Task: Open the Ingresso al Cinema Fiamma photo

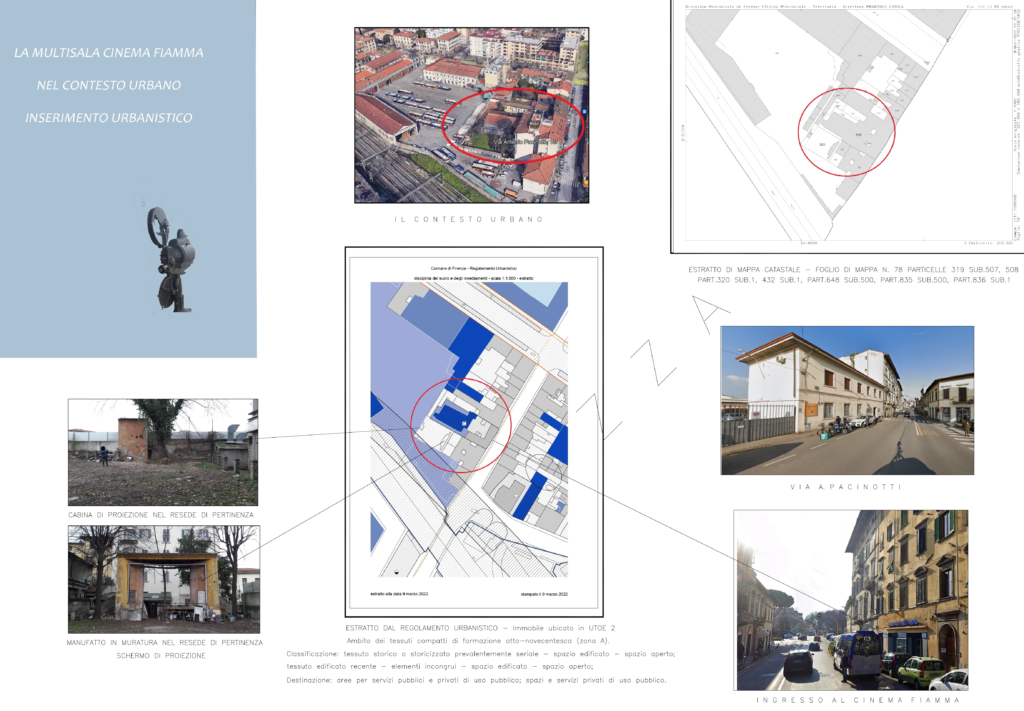Action: coord(851,599)
